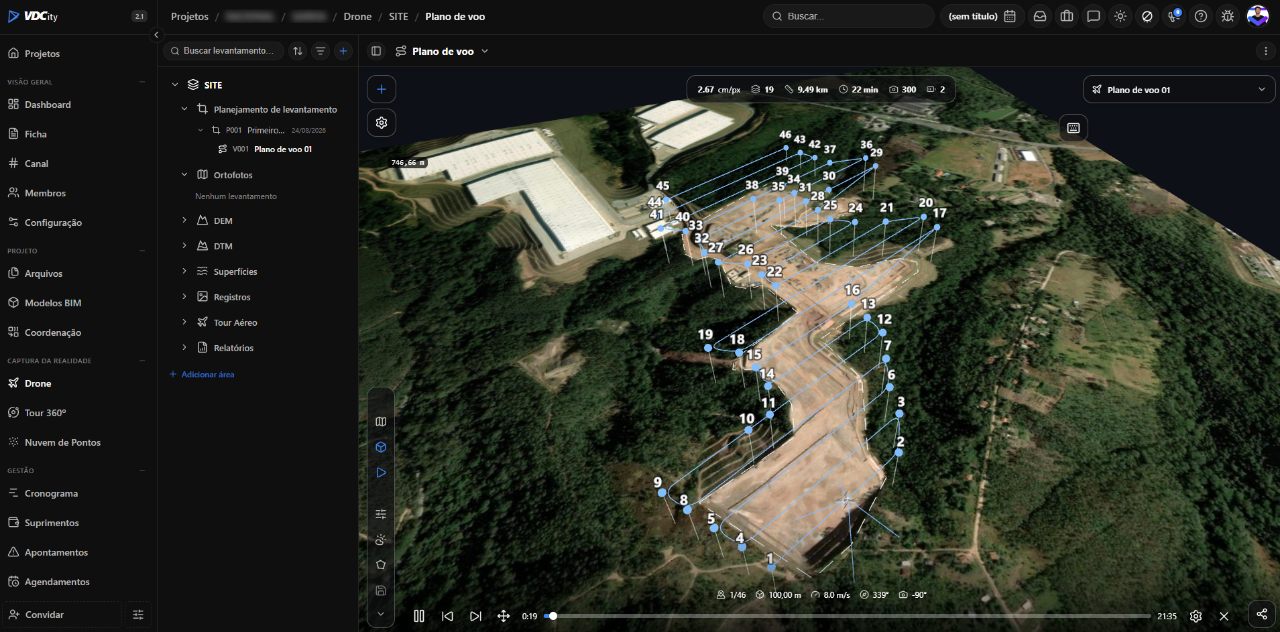Collapse the SITE tree node
This screenshot has height=632, width=1280.
click(x=175, y=85)
